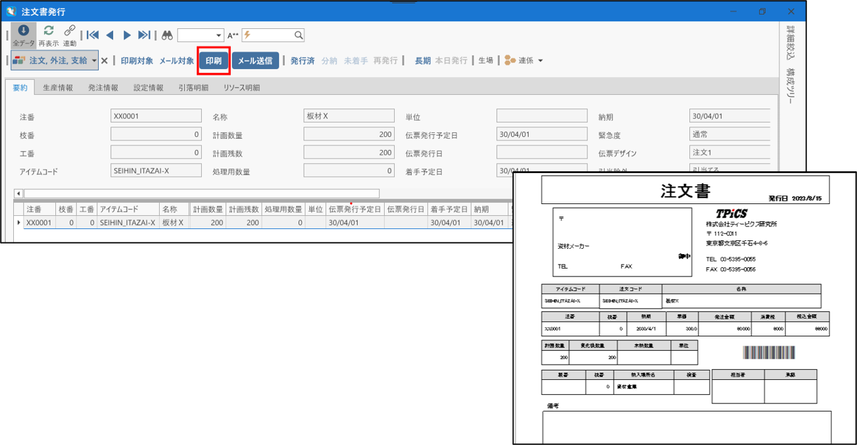Click the メール送信 button

(255, 61)
